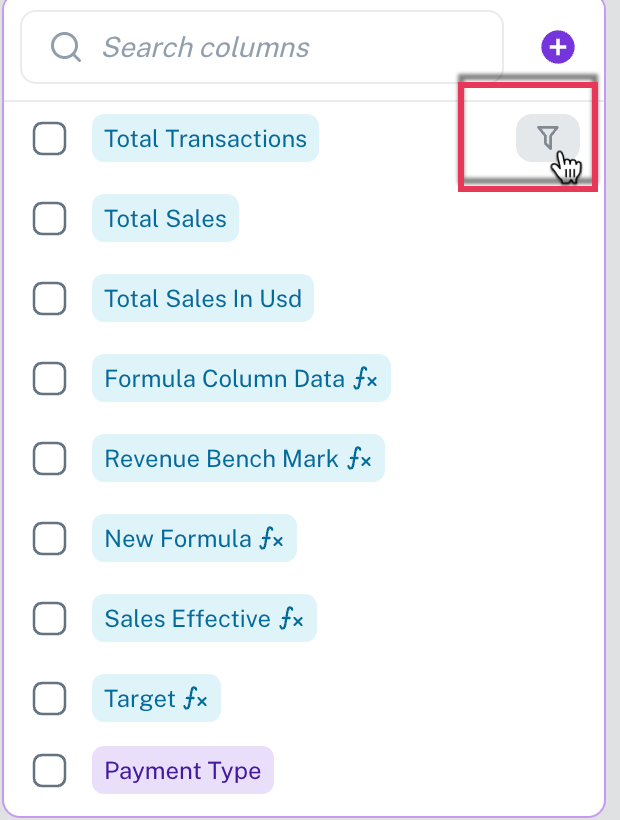Tick the Total Sales checkbox
Image resolution: width=620 pixels, height=820 pixels.
(50, 219)
